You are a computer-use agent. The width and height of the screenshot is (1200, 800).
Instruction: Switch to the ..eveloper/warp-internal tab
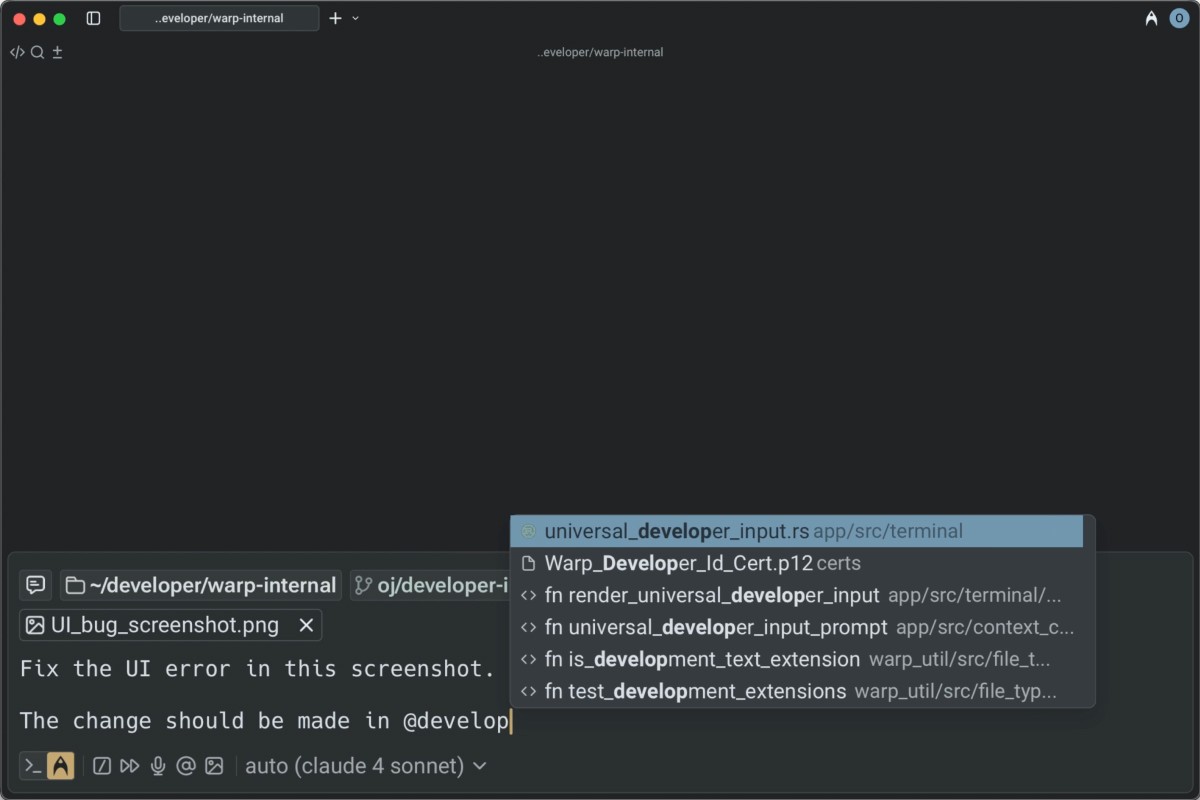pyautogui.click(x=219, y=18)
